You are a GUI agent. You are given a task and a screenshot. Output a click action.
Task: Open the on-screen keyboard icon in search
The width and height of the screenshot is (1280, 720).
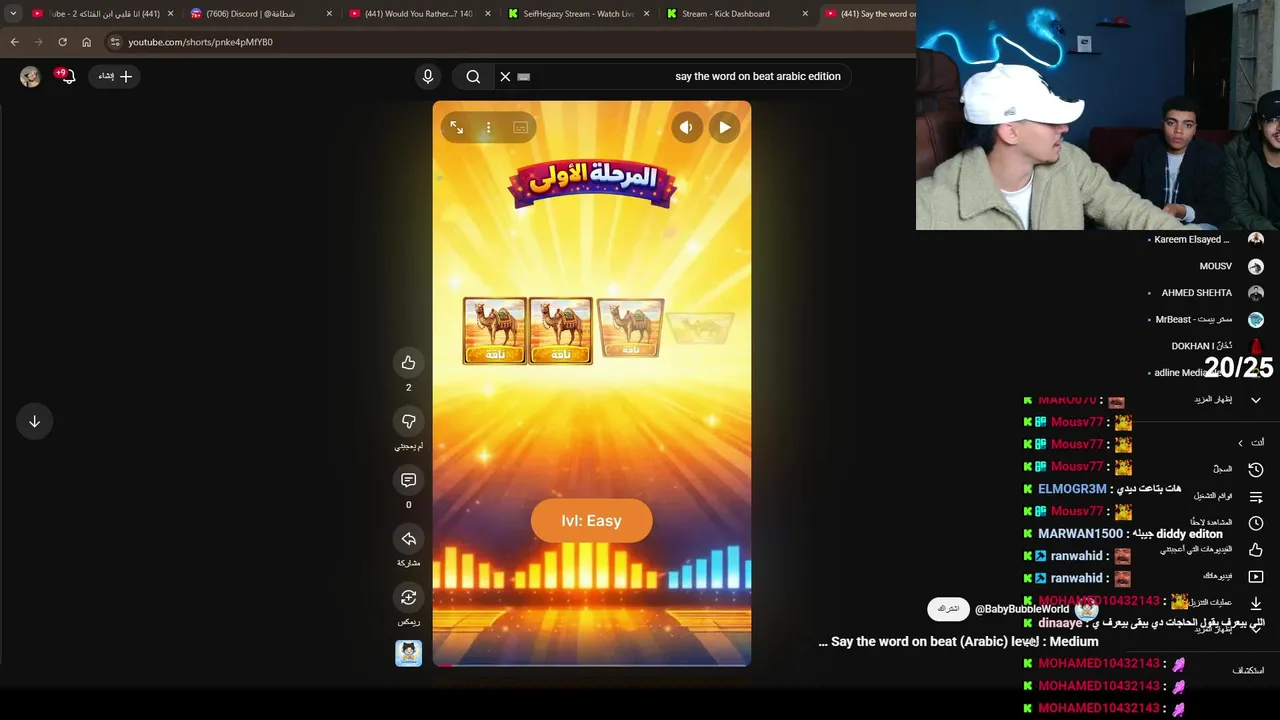tap(523, 76)
